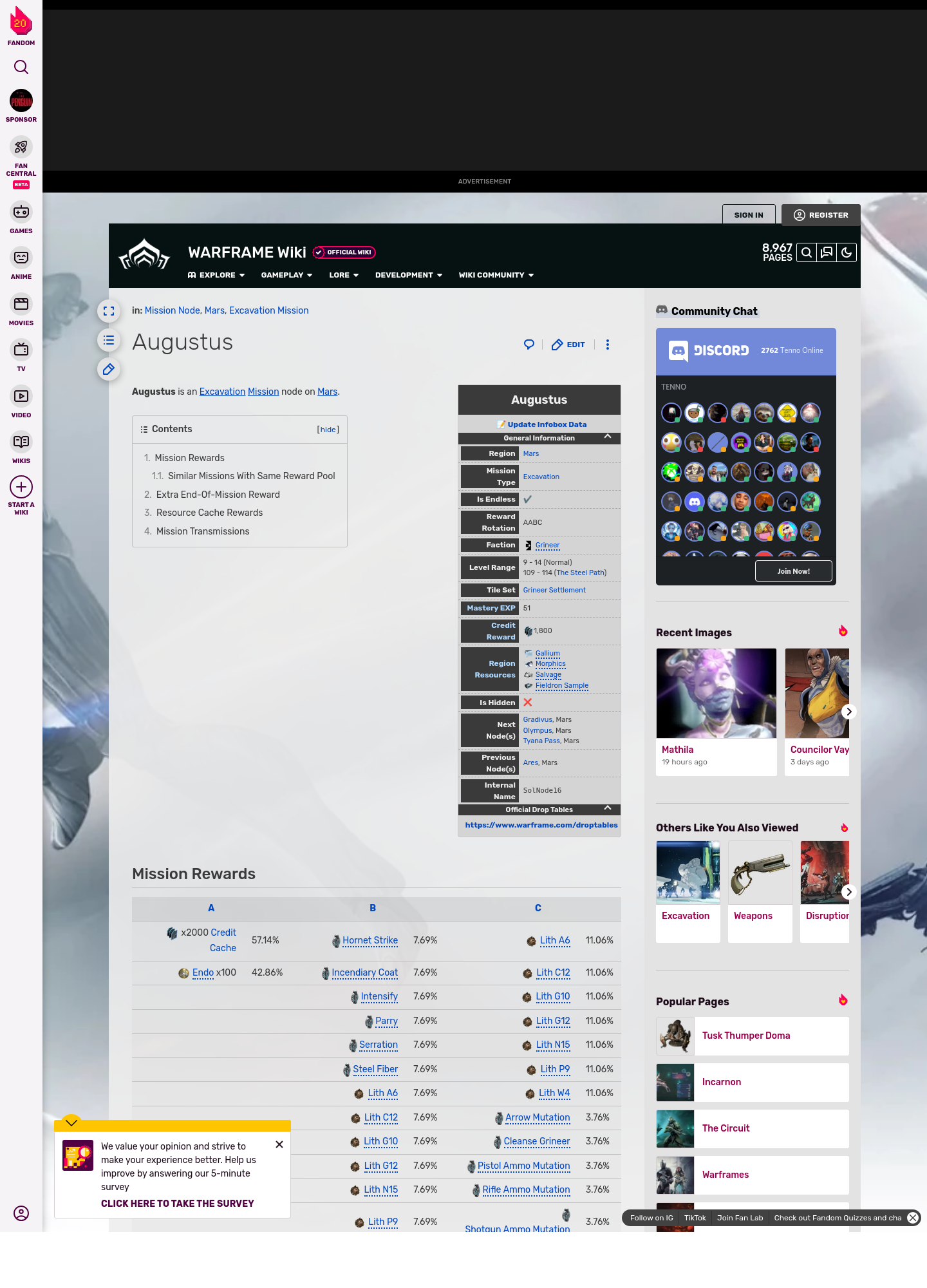Viewport: 927px width, 1288px height.
Task: Sort by column B header
Action: tap(373, 908)
